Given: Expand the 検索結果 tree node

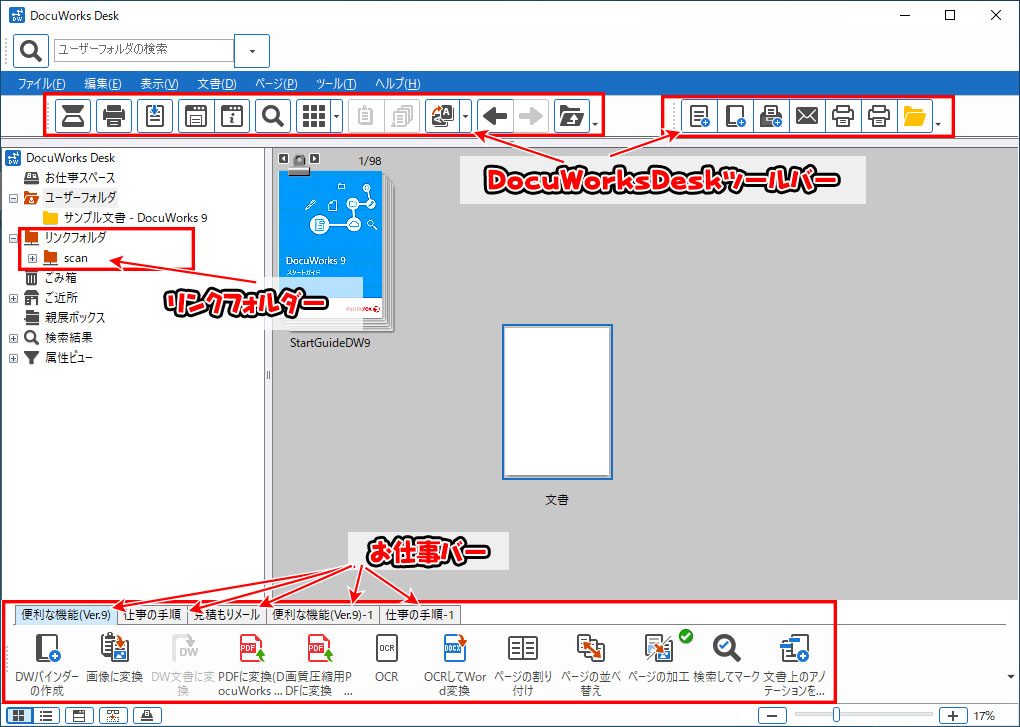Looking at the screenshot, I should [13, 338].
